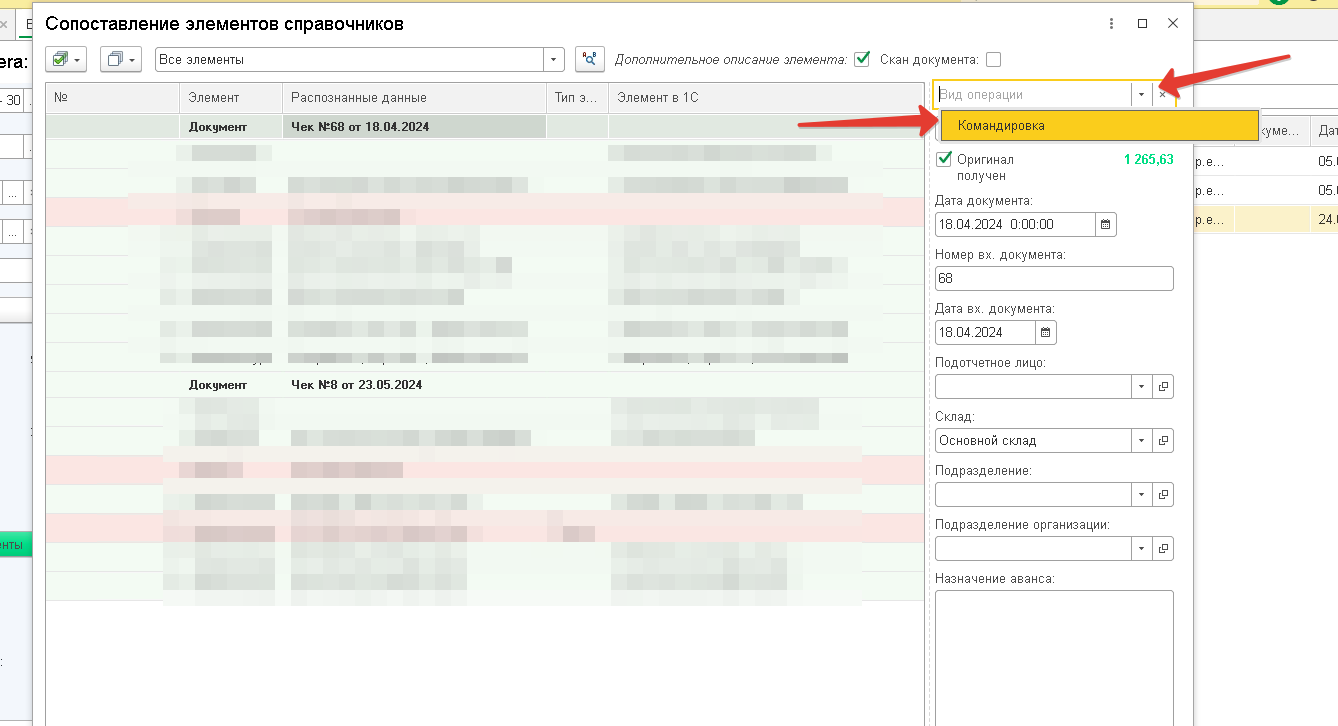The image size is (1338, 726).
Task: Click the "Дата документа" date field
Action: (x=1015, y=224)
